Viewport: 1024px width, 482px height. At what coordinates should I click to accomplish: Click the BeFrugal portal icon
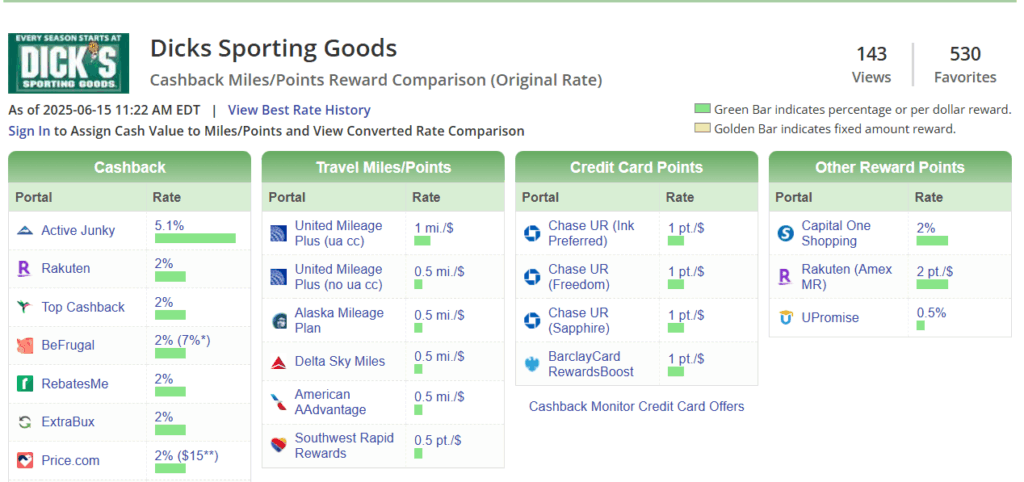(x=26, y=346)
